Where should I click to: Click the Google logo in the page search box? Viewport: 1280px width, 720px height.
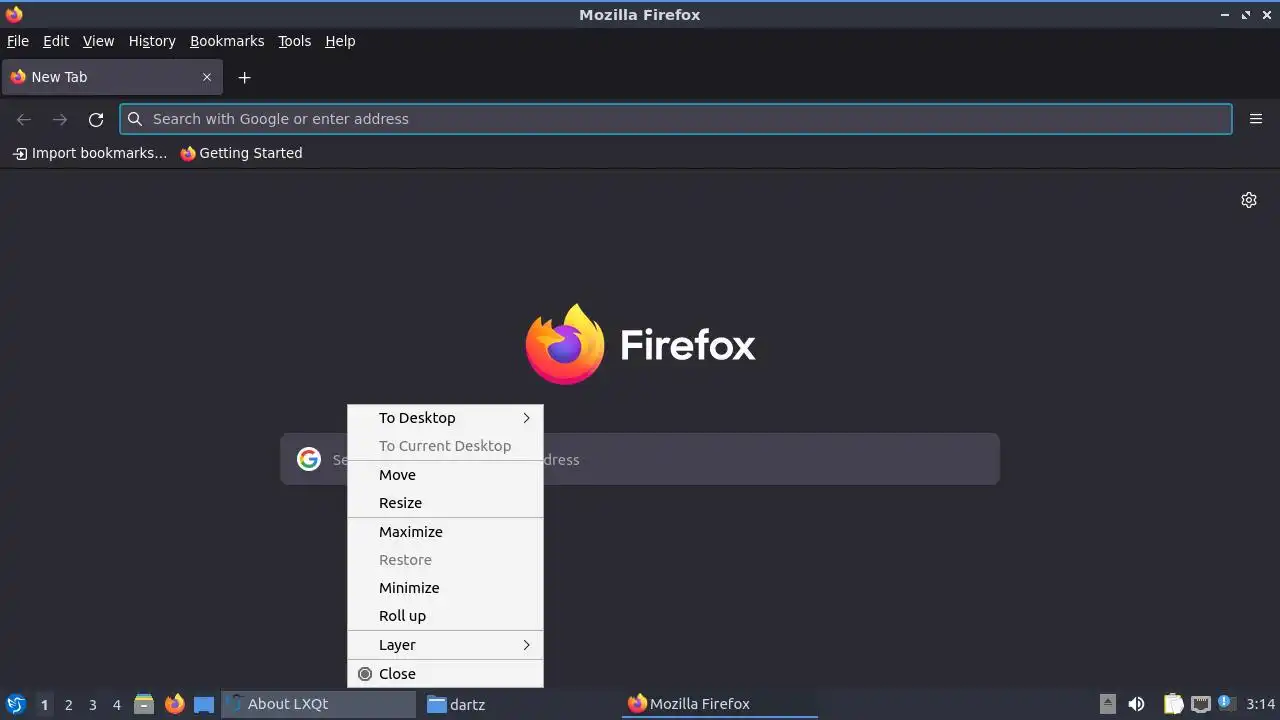tap(309, 459)
